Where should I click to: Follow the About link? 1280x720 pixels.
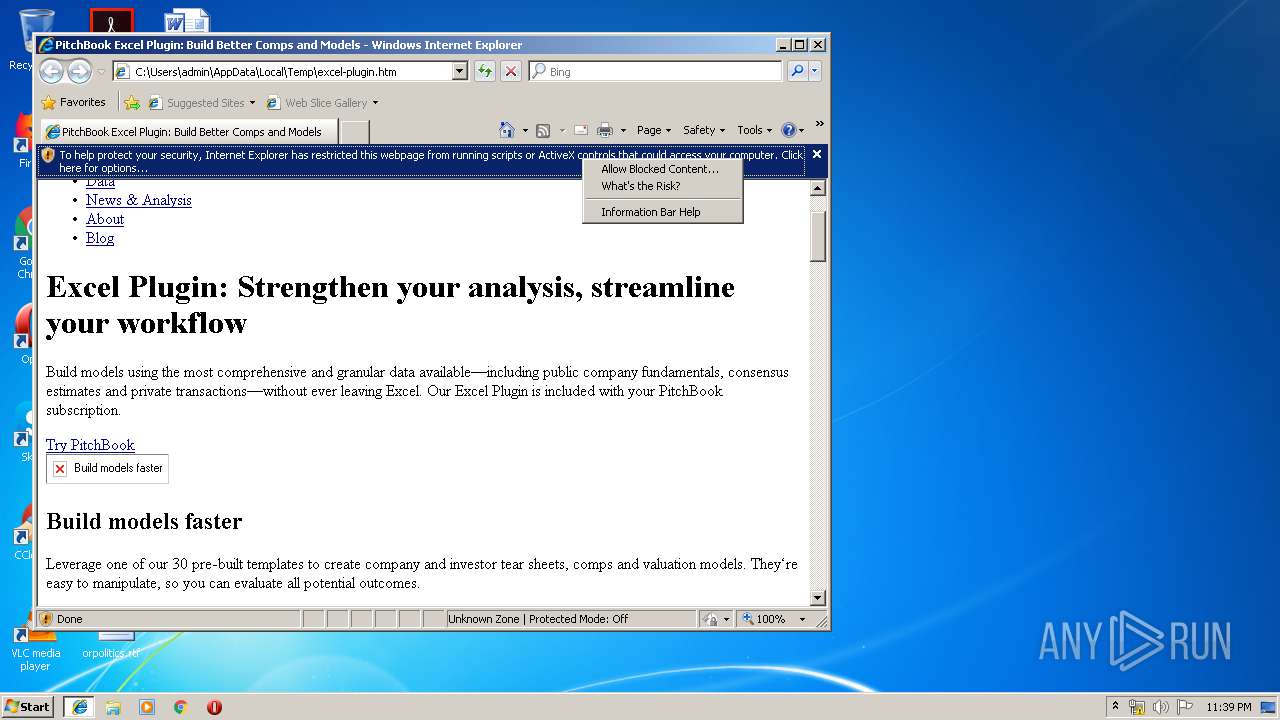click(105, 219)
